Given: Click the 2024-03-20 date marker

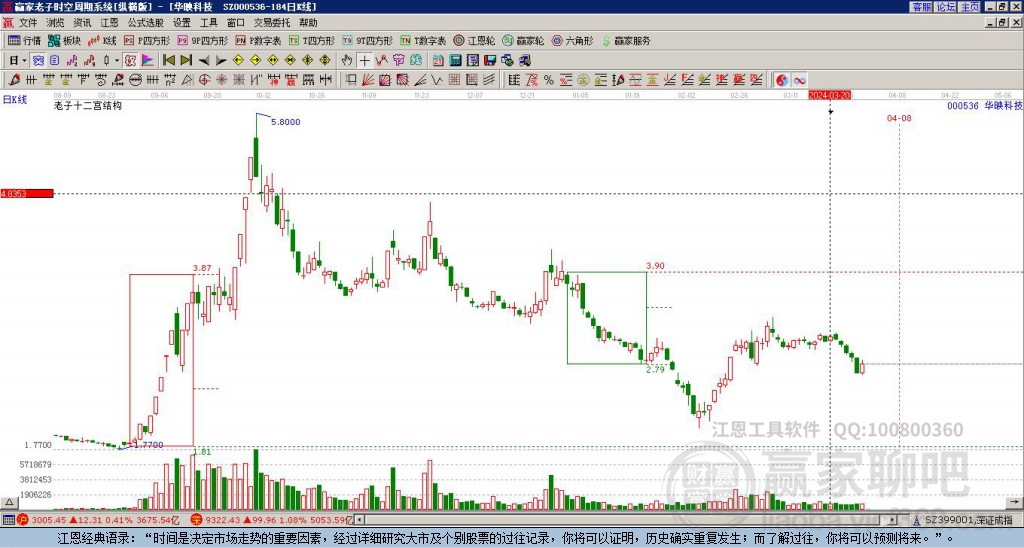Looking at the screenshot, I should pos(830,95).
